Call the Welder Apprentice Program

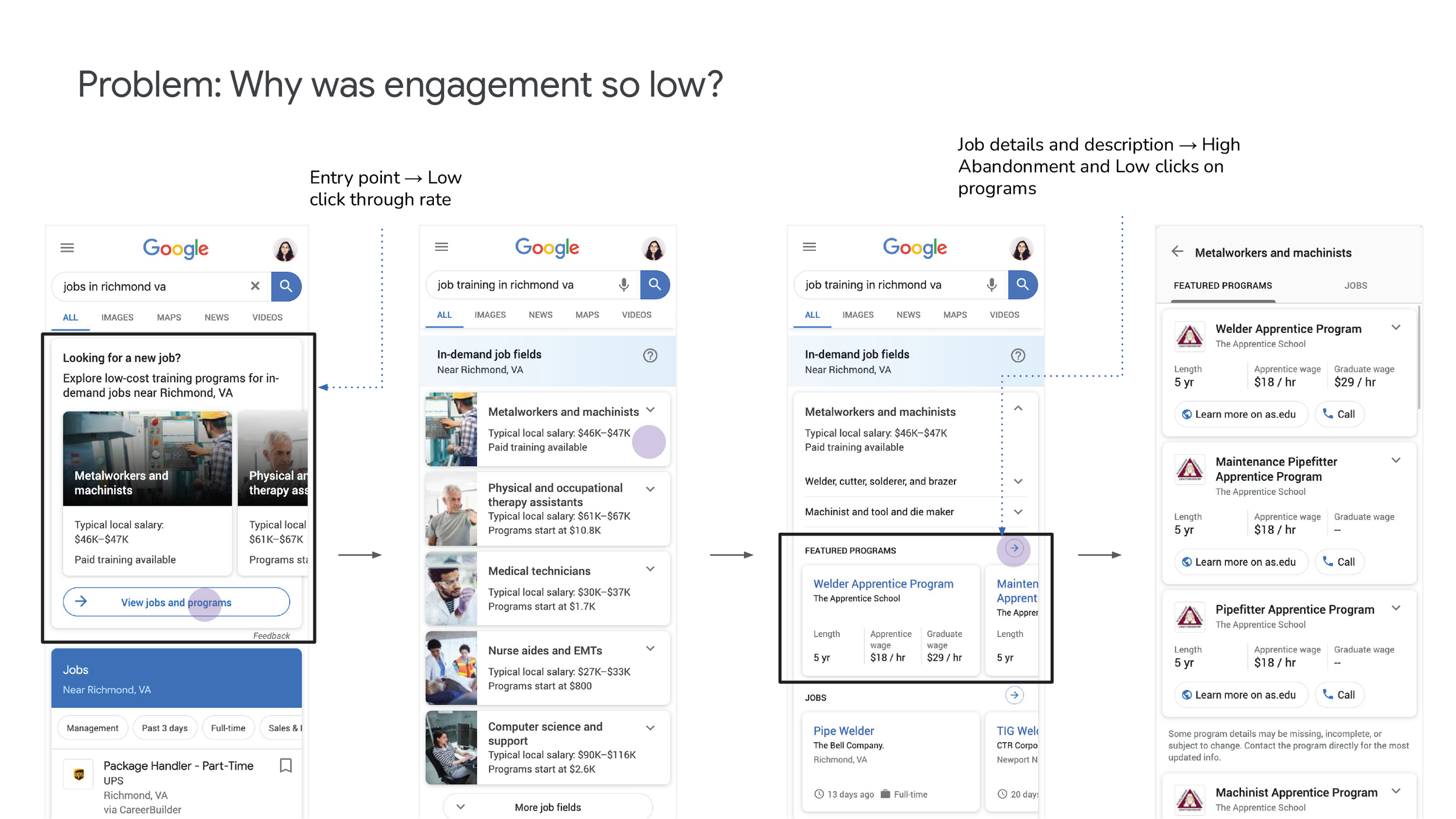(1339, 414)
